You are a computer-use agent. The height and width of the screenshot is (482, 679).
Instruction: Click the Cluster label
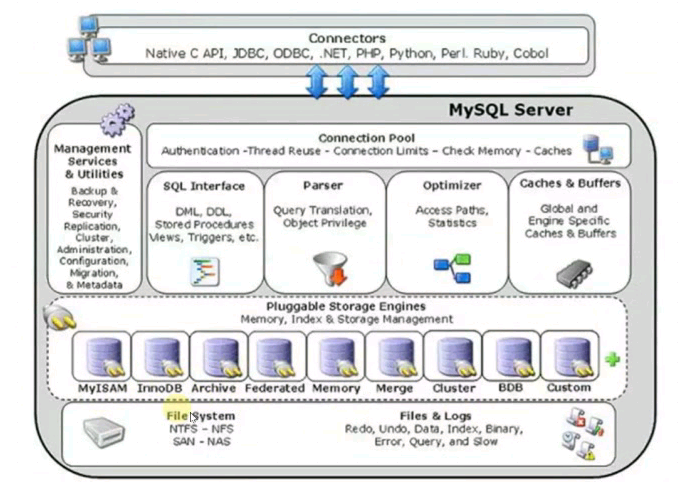point(454,388)
